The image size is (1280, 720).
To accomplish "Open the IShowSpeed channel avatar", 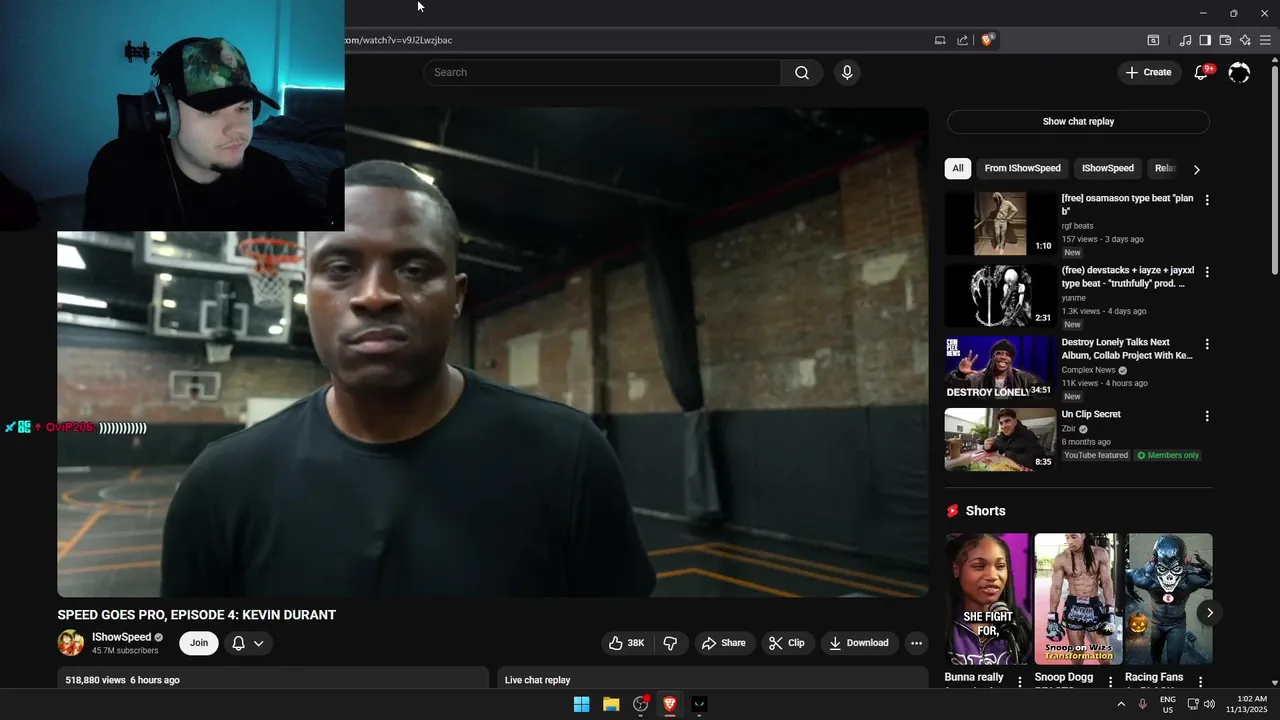I will (x=71, y=643).
